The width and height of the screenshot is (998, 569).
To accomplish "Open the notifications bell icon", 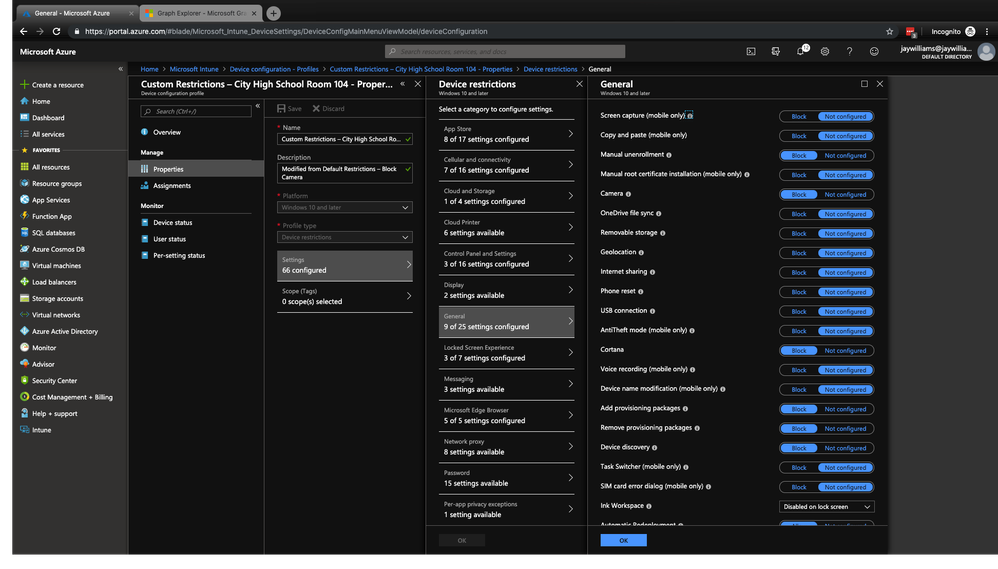I will pos(801,52).
